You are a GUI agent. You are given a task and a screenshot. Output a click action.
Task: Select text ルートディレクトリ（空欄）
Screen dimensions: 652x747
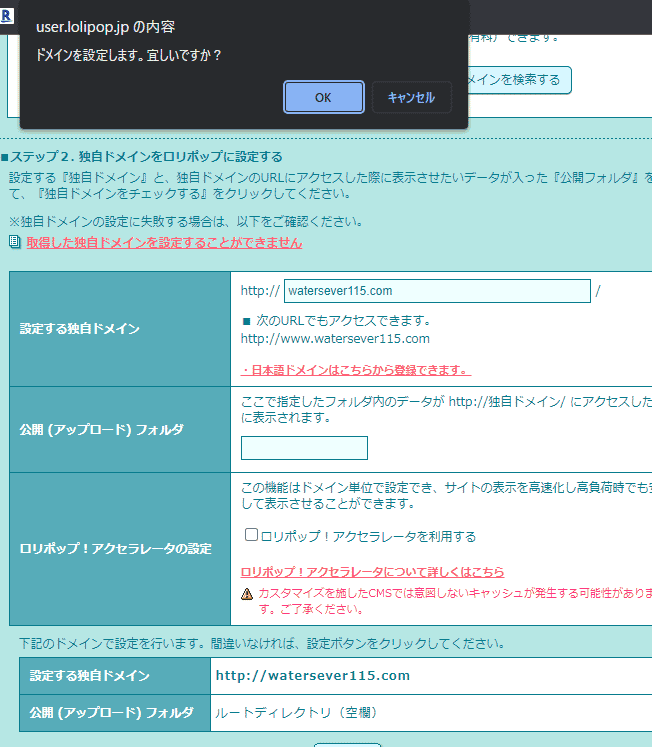[296, 713]
